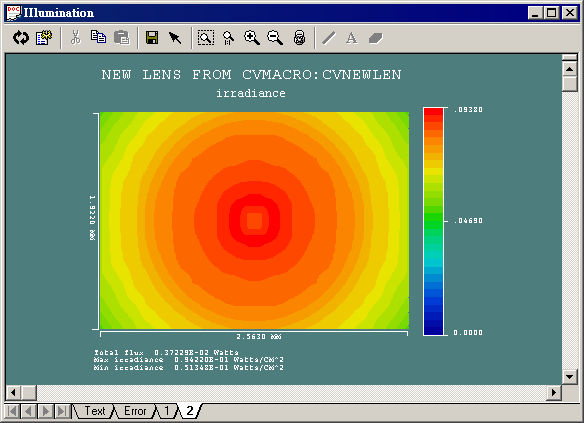Click the zoom in magnifier
The height and width of the screenshot is (423, 584).
point(252,38)
